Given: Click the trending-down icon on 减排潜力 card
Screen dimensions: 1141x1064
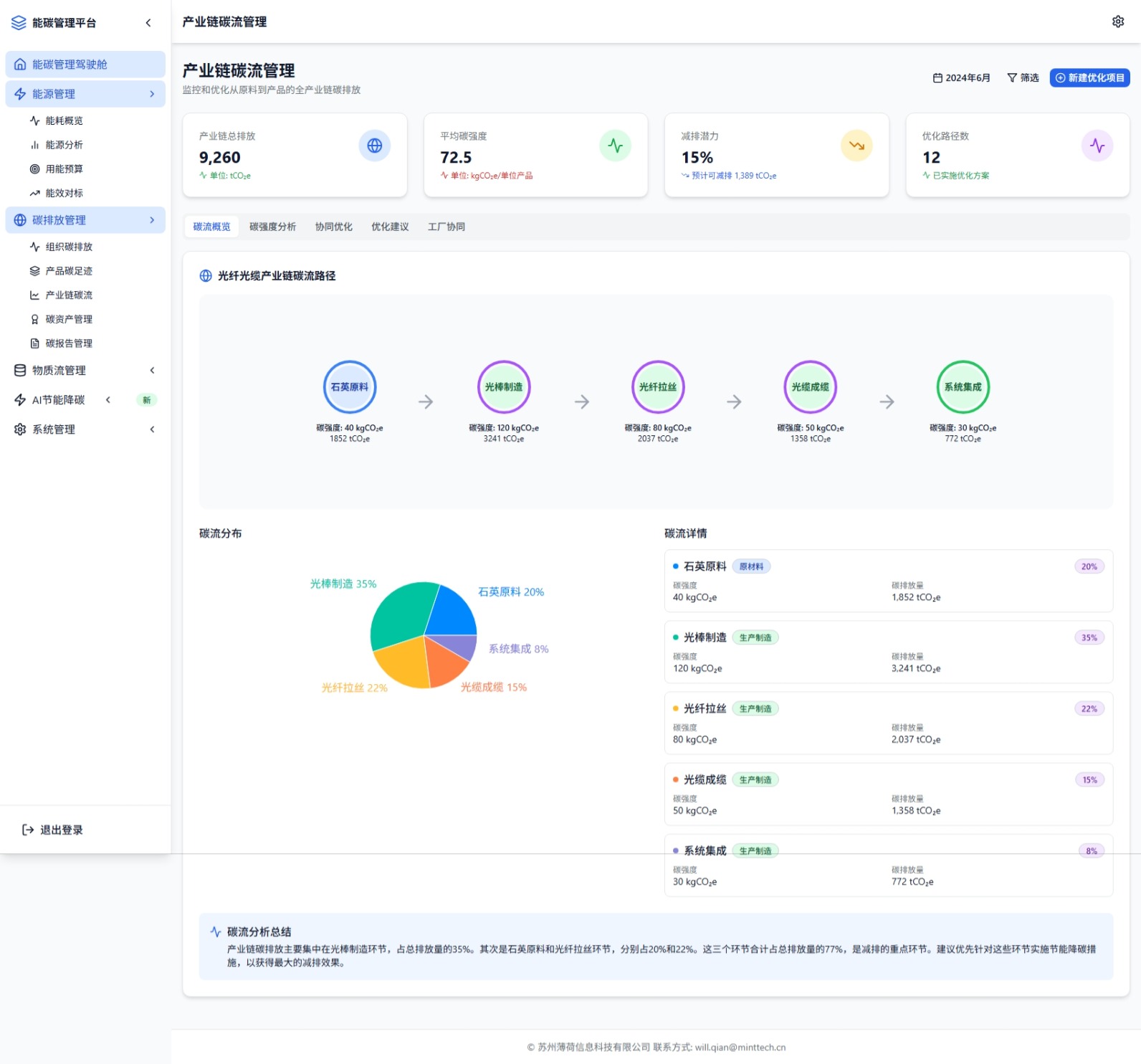Looking at the screenshot, I should coord(856,146).
